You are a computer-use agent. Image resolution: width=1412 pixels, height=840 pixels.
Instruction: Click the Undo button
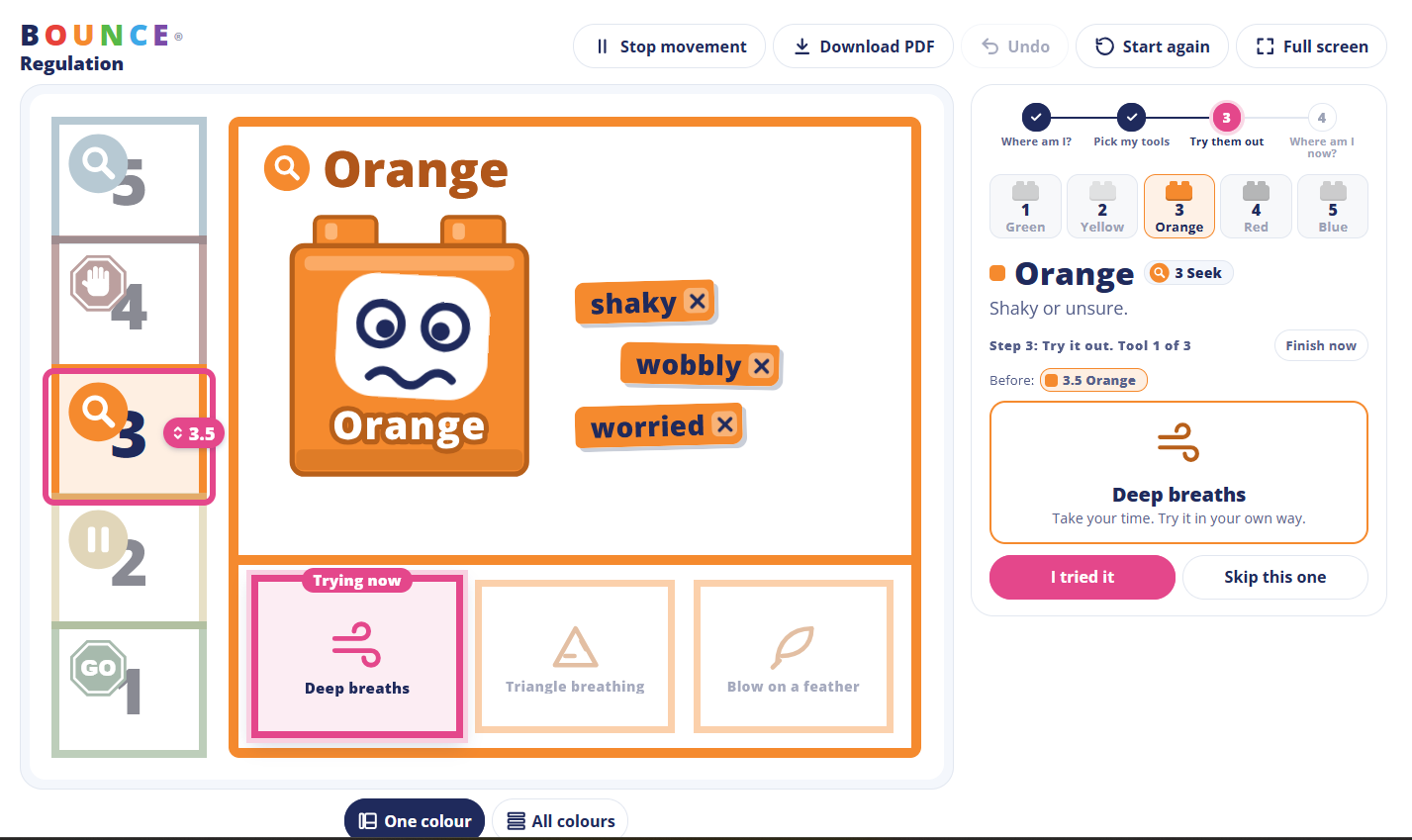[x=1014, y=47]
